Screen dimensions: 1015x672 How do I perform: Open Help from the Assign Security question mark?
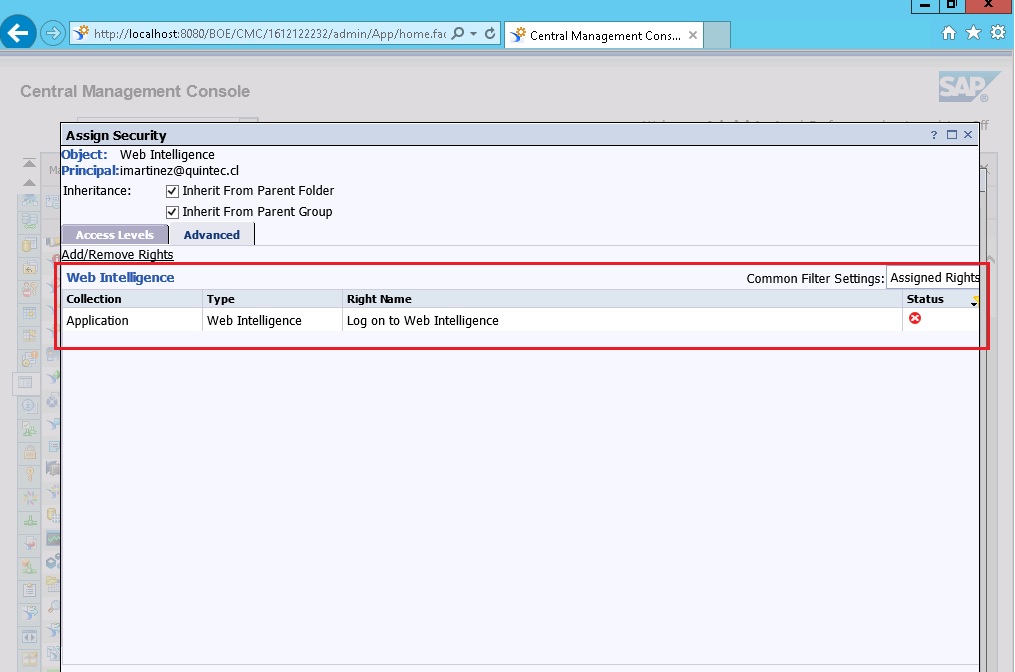pyautogui.click(x=933, y=135)
